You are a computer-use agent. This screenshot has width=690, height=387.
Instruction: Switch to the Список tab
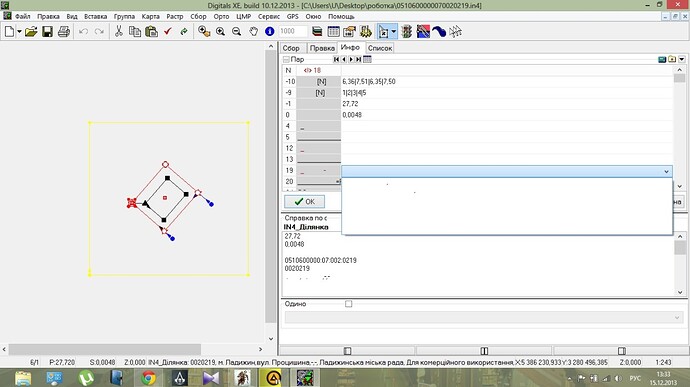click(x=380, y=48)
